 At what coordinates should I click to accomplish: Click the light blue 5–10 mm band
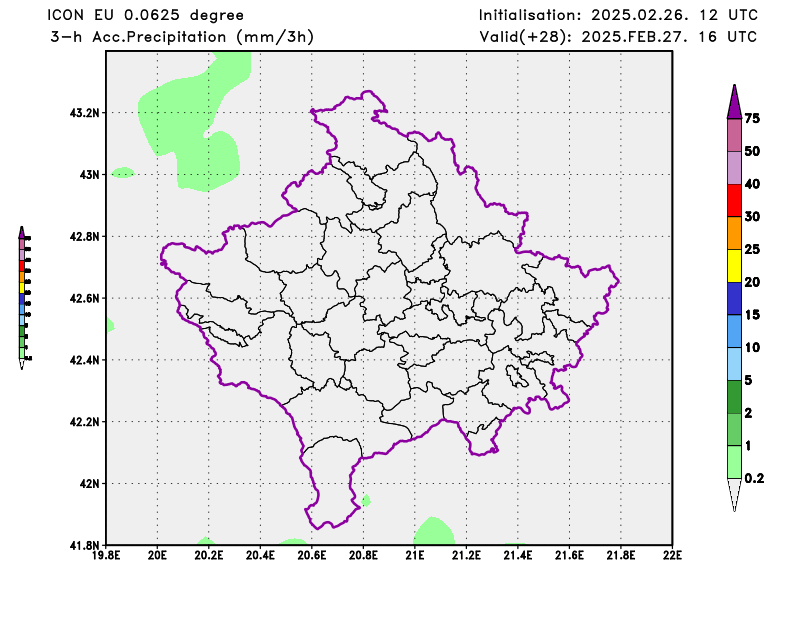(734, 364)
